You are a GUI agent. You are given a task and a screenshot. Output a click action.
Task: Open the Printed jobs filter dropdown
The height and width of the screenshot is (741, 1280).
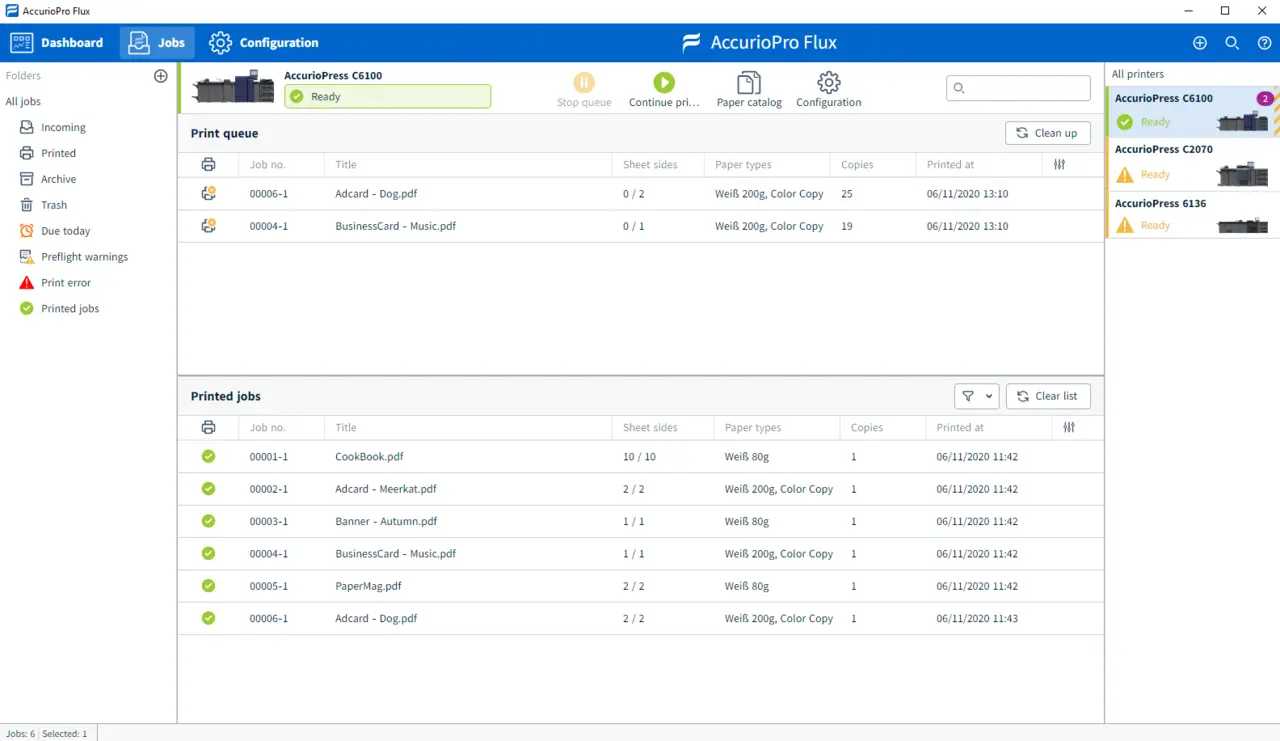coord(977,396)
